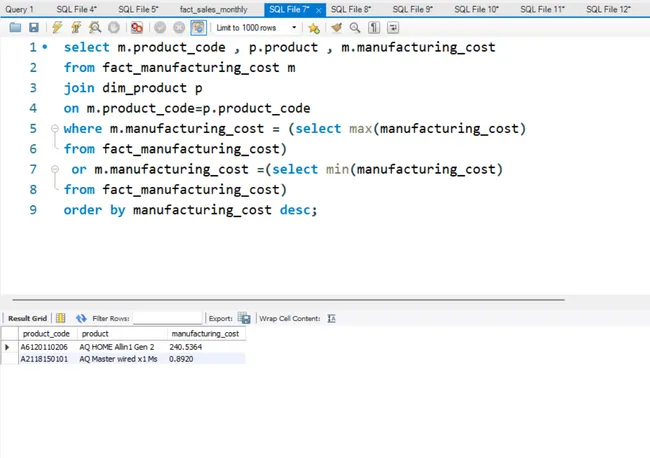Sort by product_code column header
Image resolution: width=650 pixels, height=458 pixels.
(x=47, y=334)
